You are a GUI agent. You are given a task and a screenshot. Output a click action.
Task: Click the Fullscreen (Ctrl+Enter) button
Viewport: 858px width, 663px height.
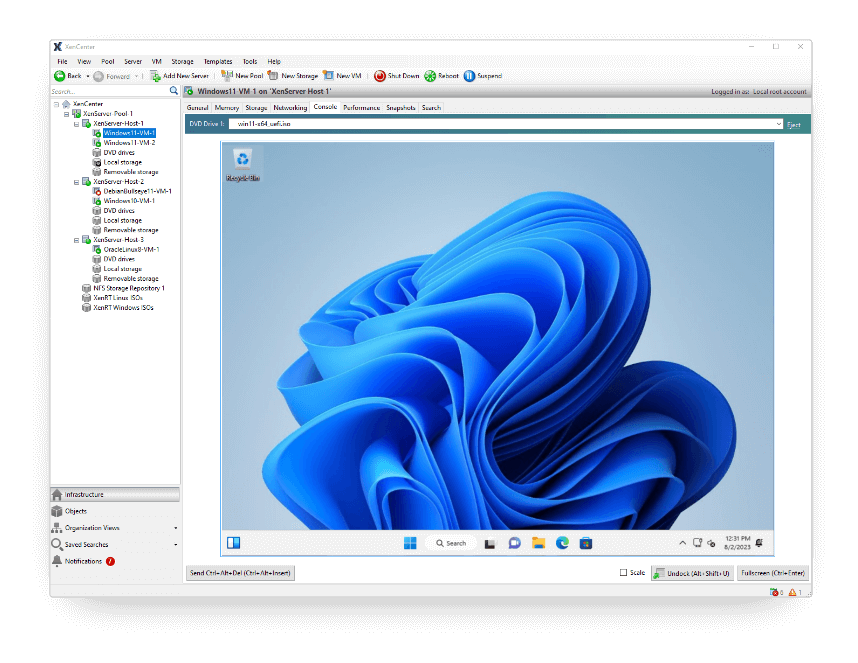773,573
